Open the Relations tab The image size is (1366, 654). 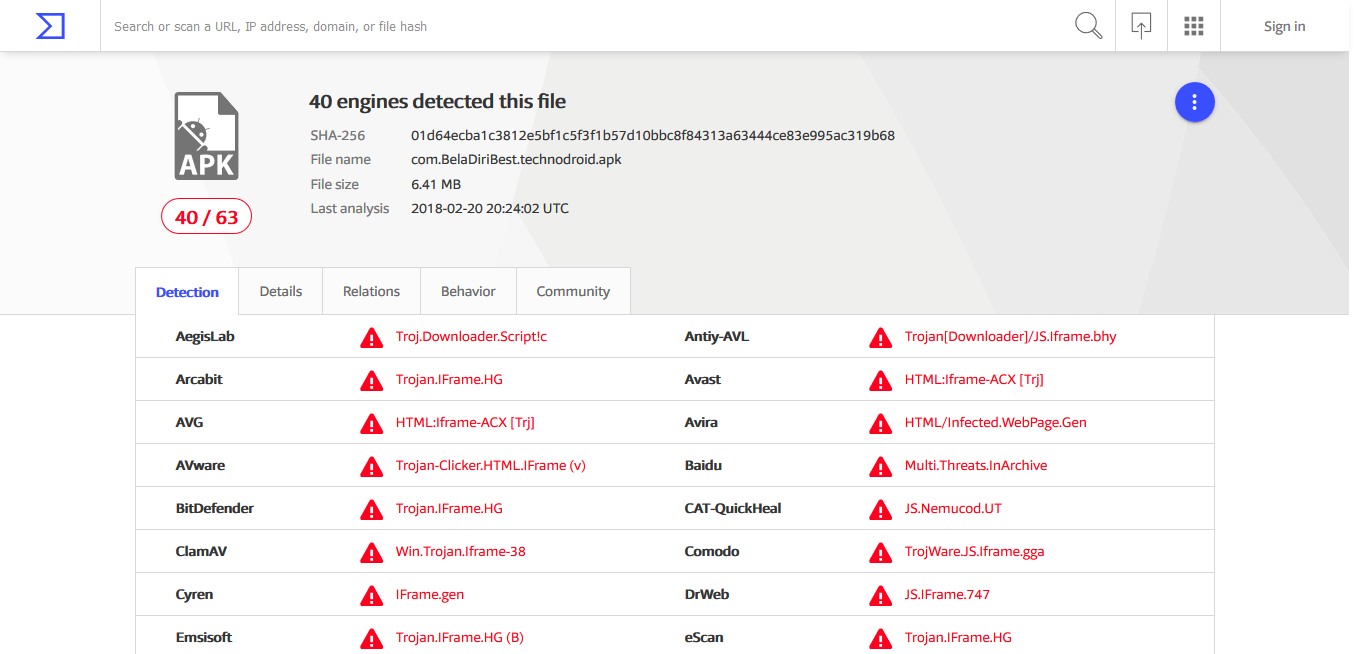(371, 291)
